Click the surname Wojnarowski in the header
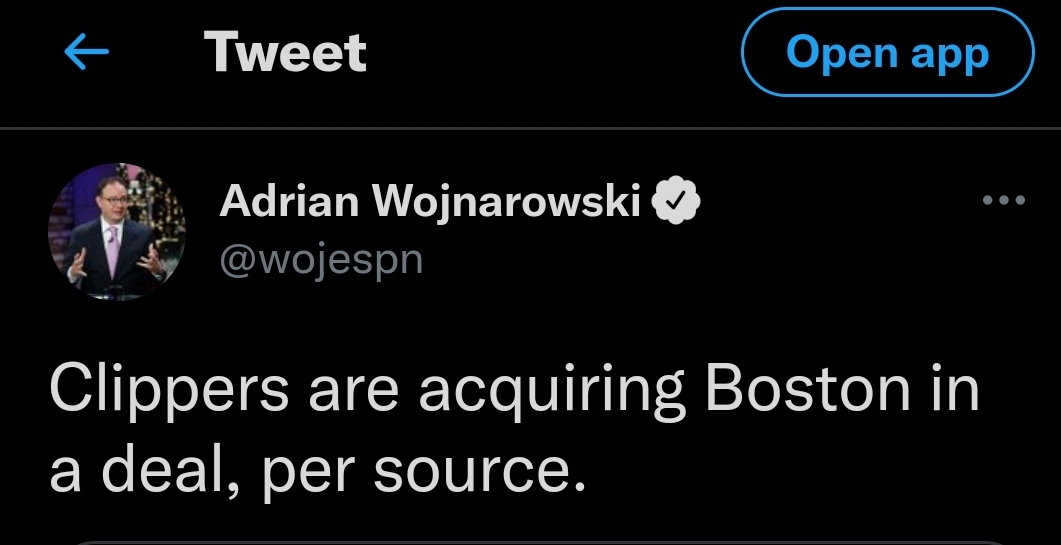1061x545 pixels. [x=505, y=203]
